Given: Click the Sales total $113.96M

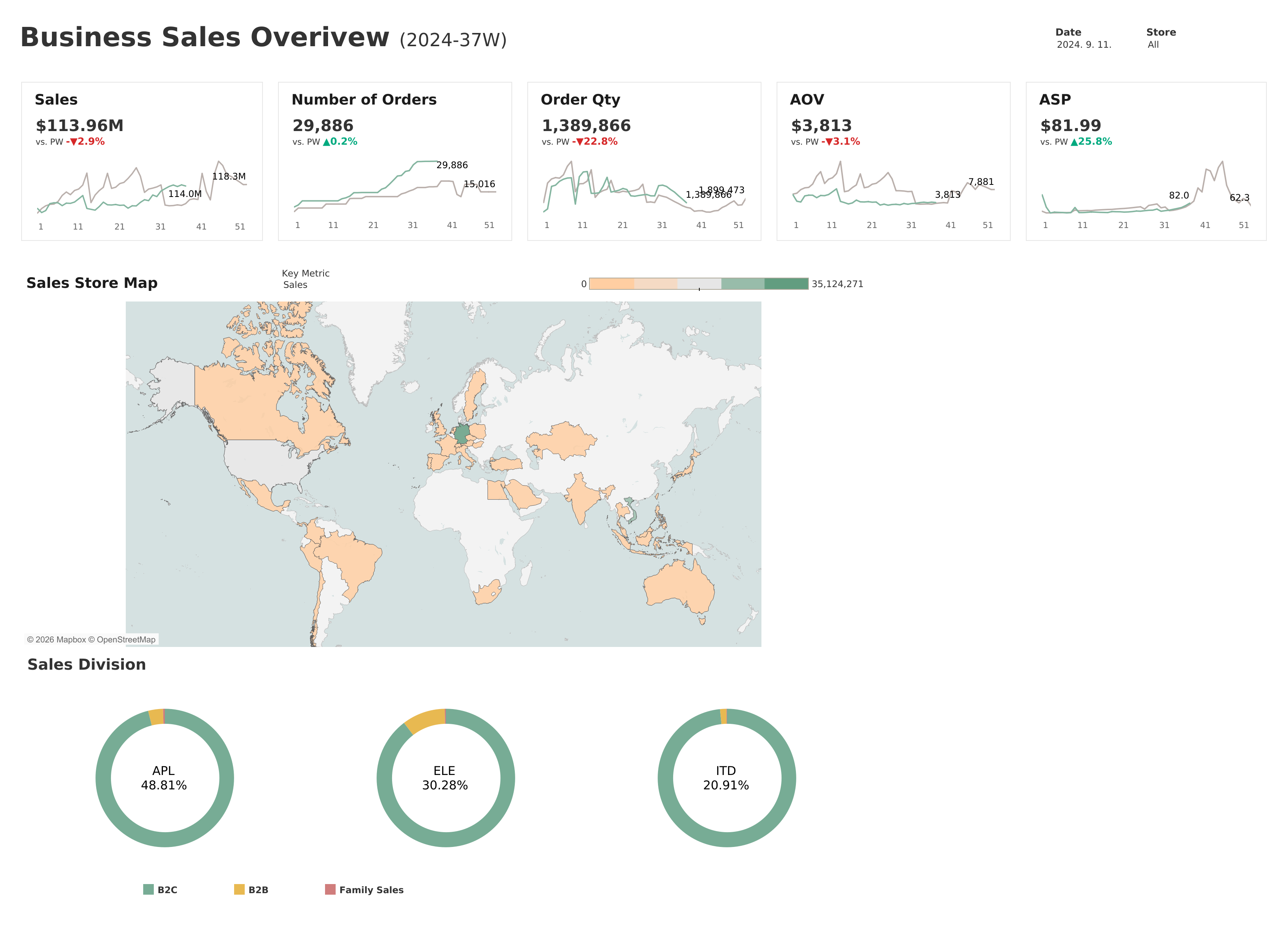Looking at the screenshot, I should click(80, 125).
